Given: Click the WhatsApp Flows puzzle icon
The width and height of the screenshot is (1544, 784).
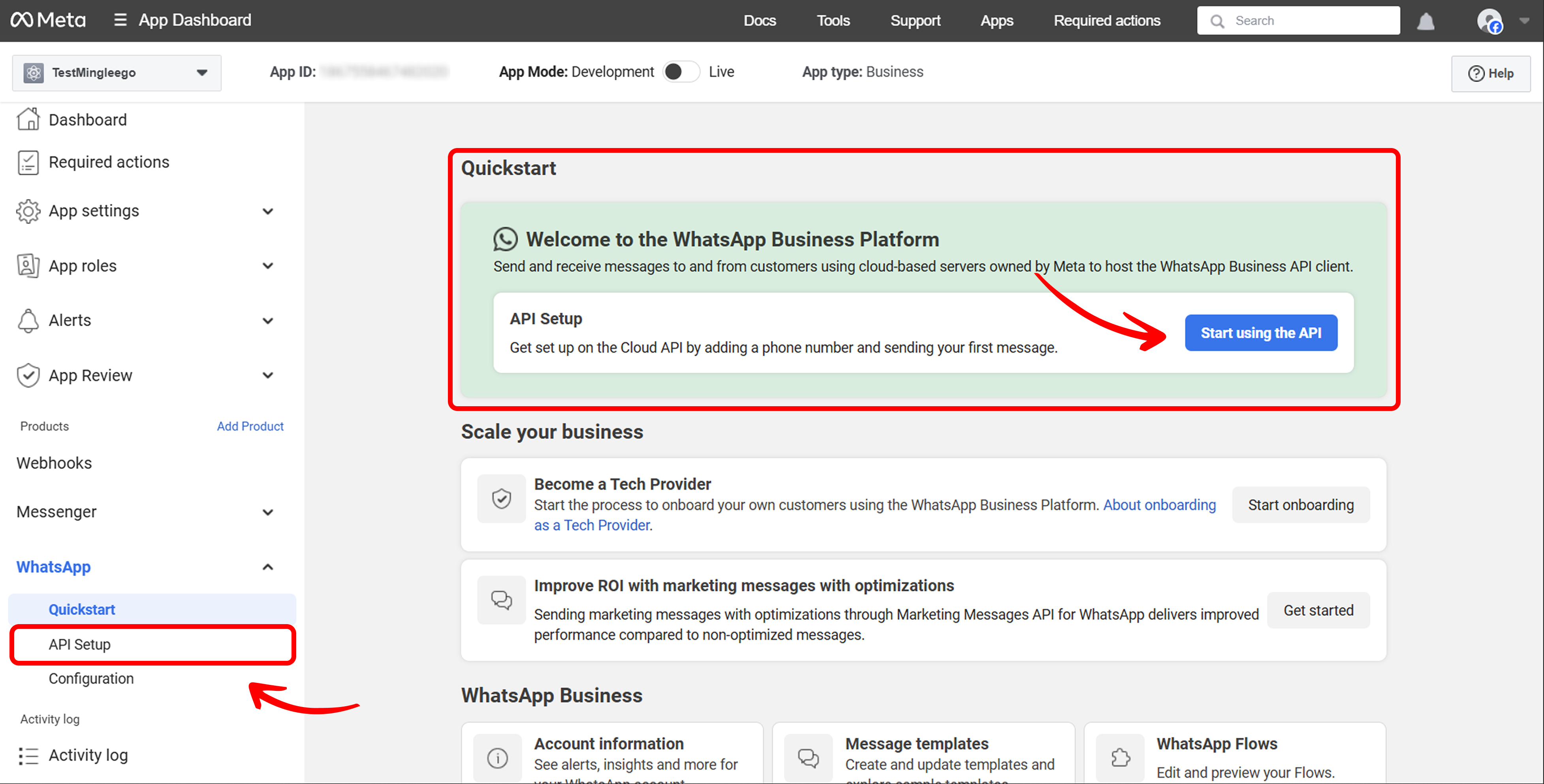Looking at the screenshot, I should click(x=1120, y=758).
